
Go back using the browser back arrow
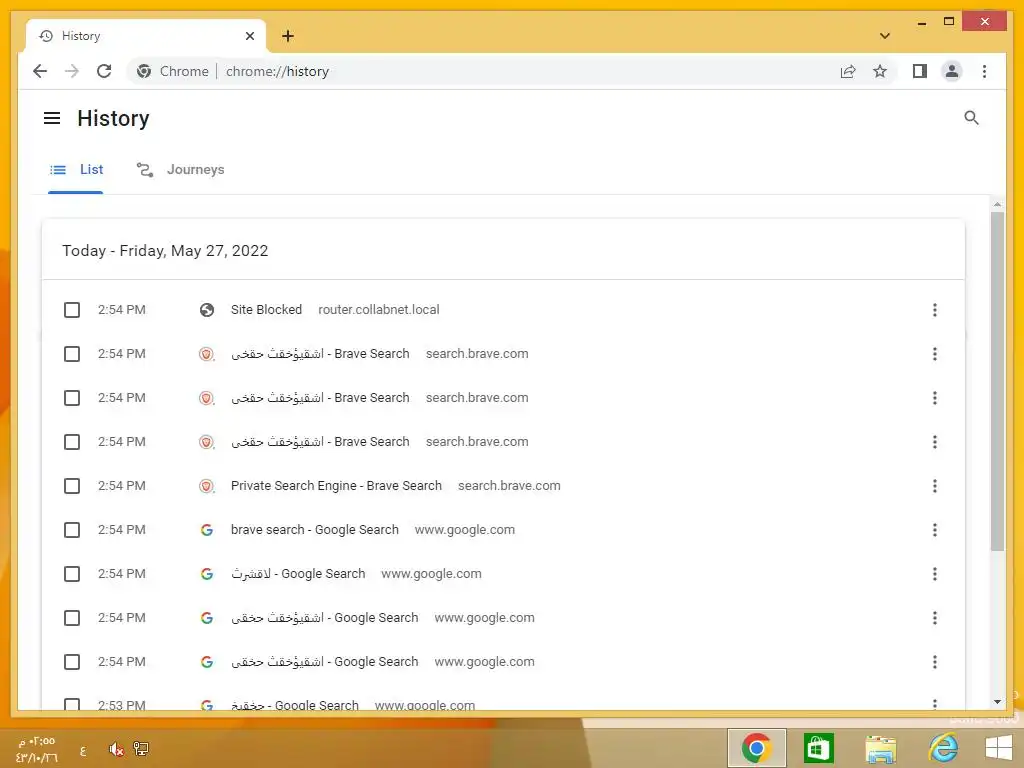click(x=40, y=71)
